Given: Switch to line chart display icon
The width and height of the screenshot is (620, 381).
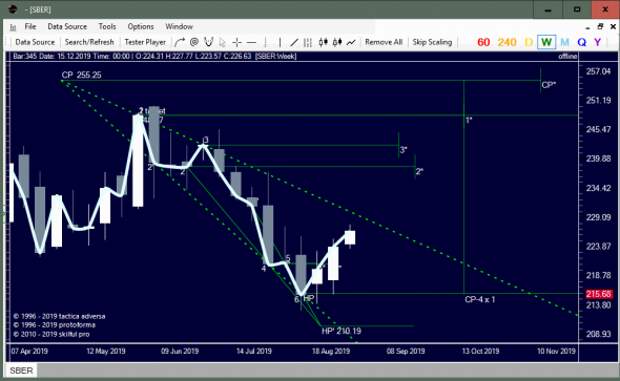Looking at the screenshot, I should pos(351,42).
